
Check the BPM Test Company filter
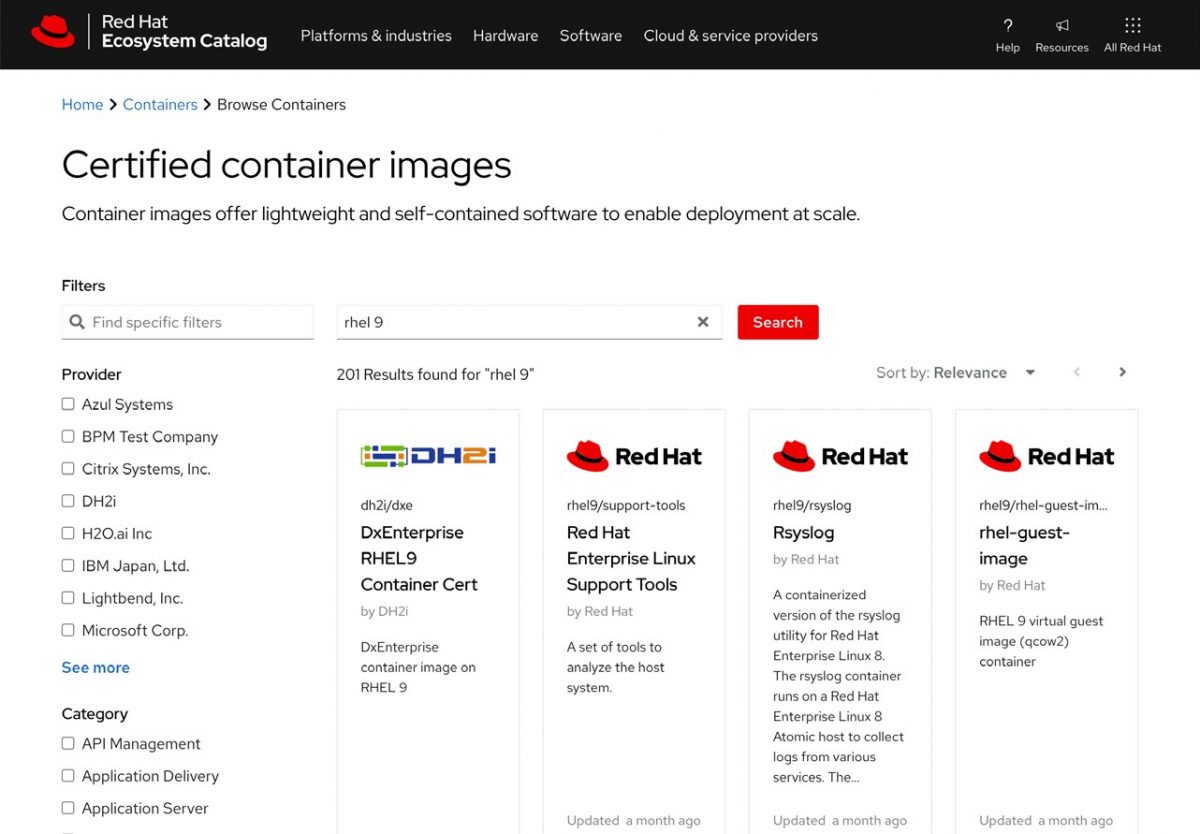[x=68, y=436]
